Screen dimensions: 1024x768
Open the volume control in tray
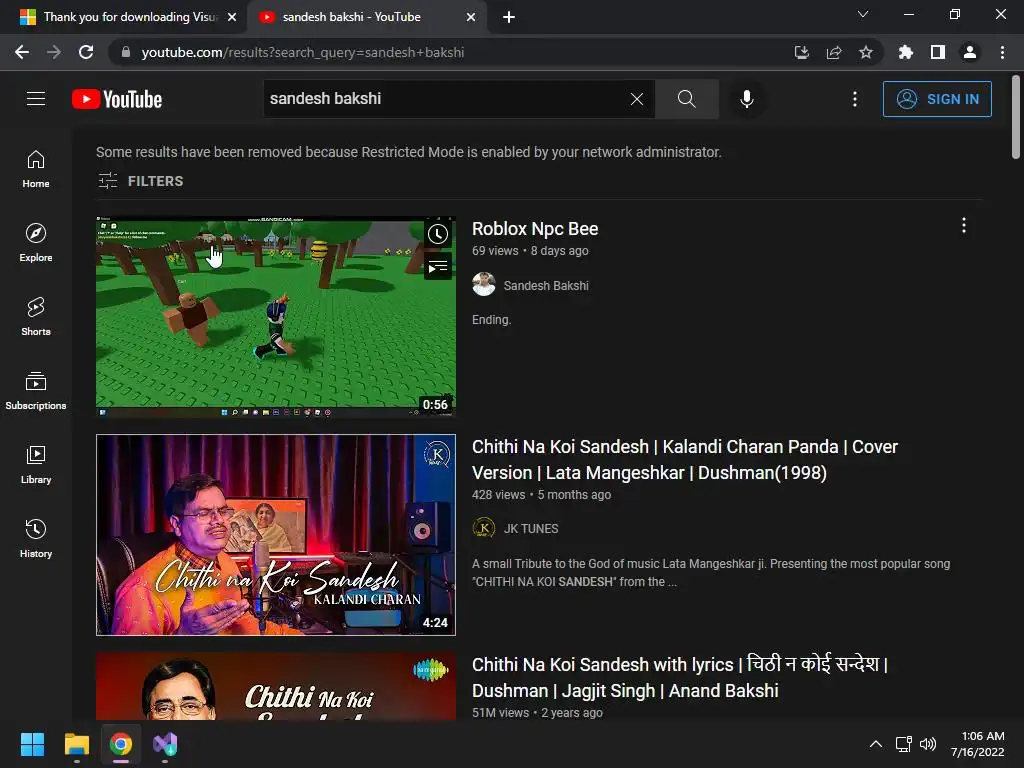927,744
